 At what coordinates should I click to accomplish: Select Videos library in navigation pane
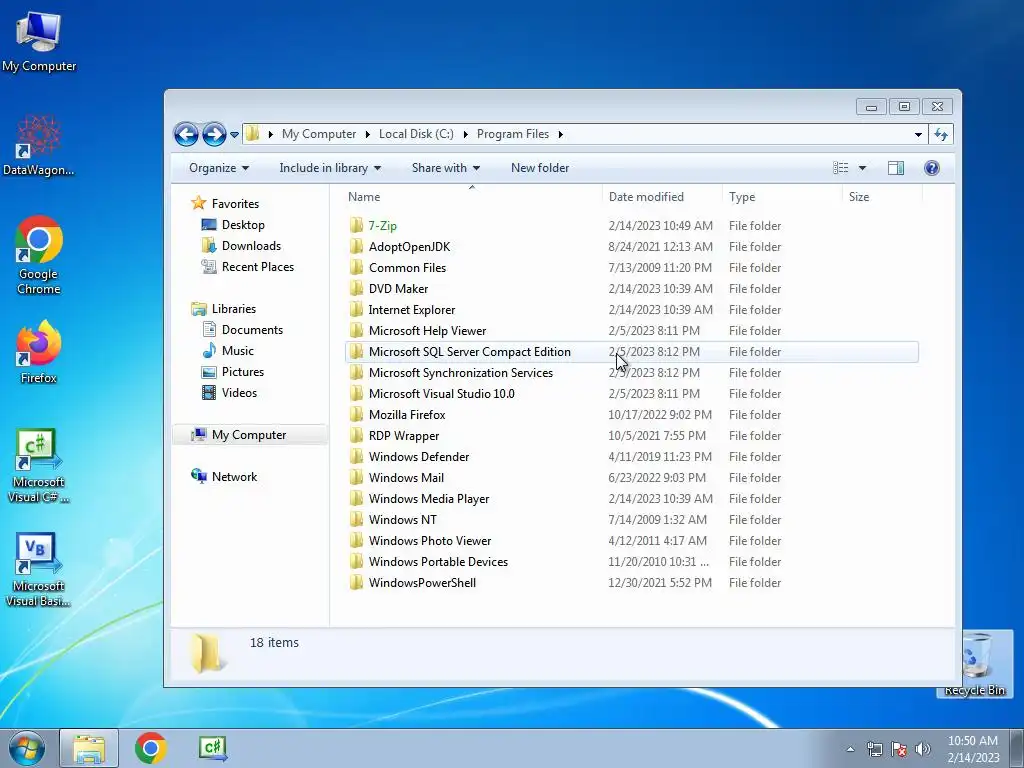tap(229, 392)
